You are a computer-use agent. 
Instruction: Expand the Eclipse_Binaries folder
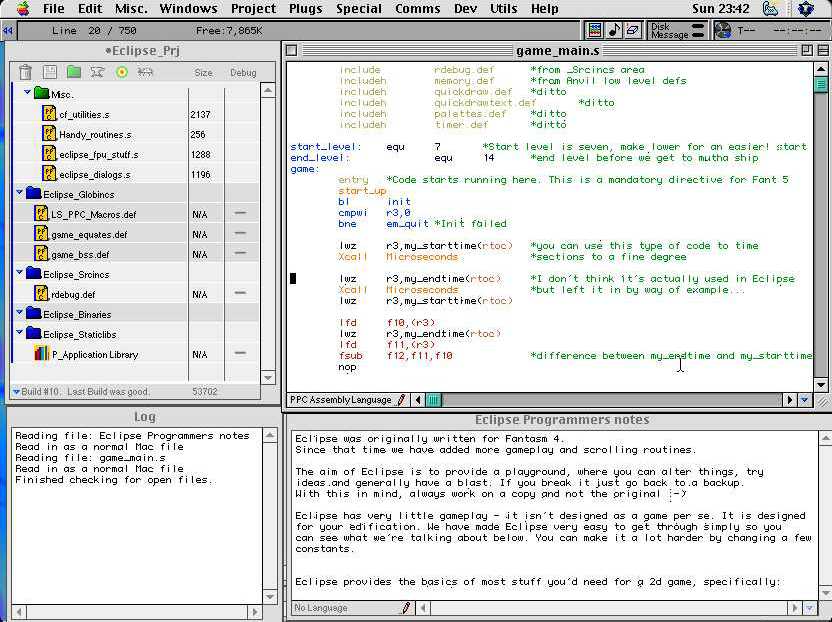[x=19, y=313]
